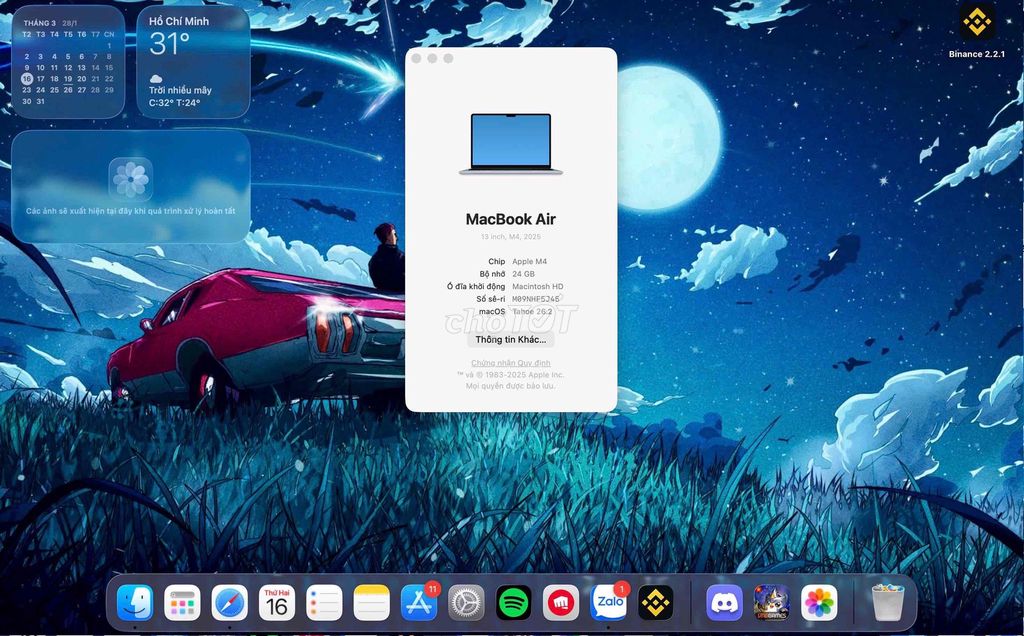This screenshot has width=1024, height=636.
Task: Minimize the About This Mac window
Action: tap(432, 59)
